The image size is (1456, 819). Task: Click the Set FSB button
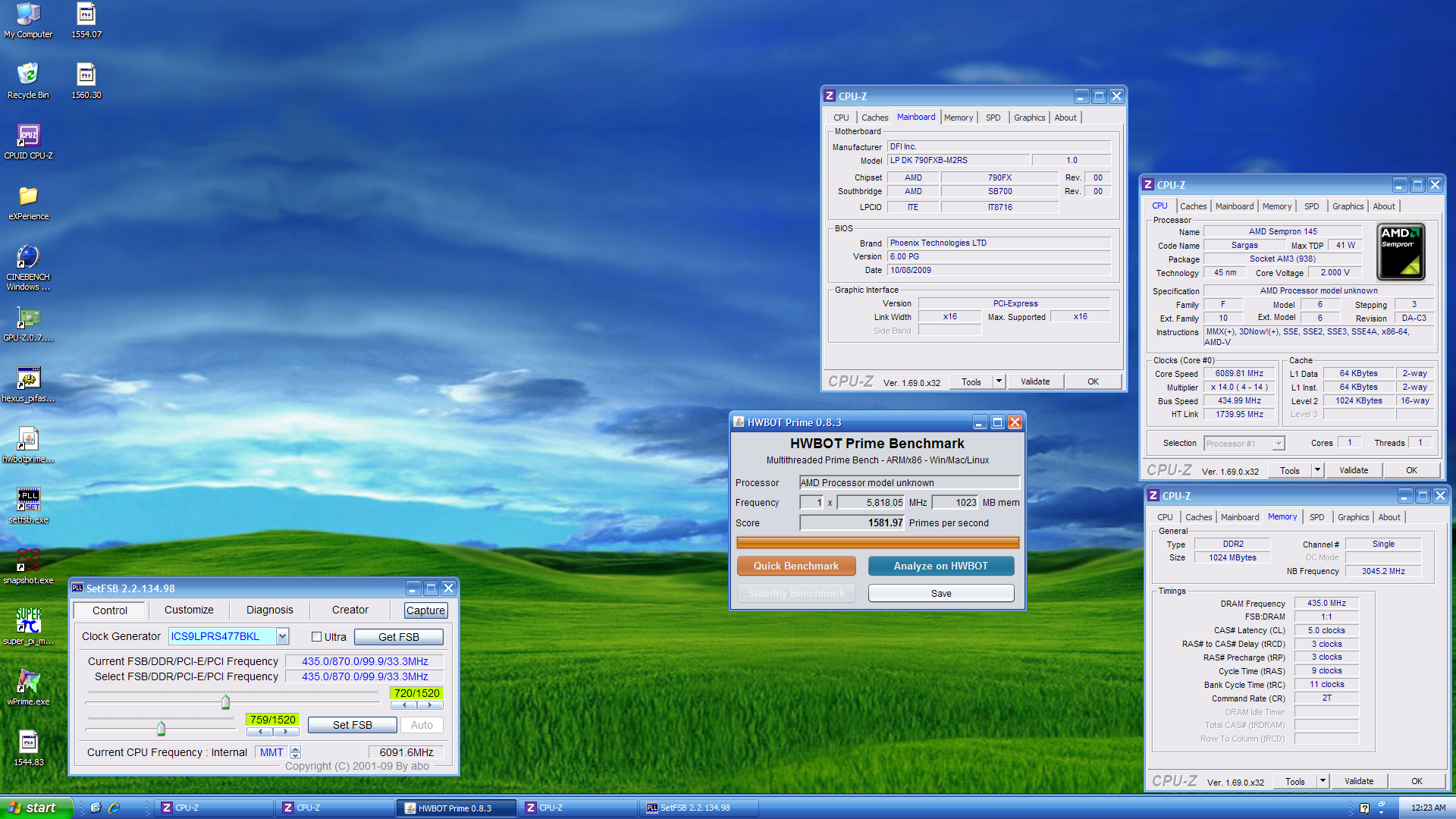pyautogui.click(x=353, y=725)
